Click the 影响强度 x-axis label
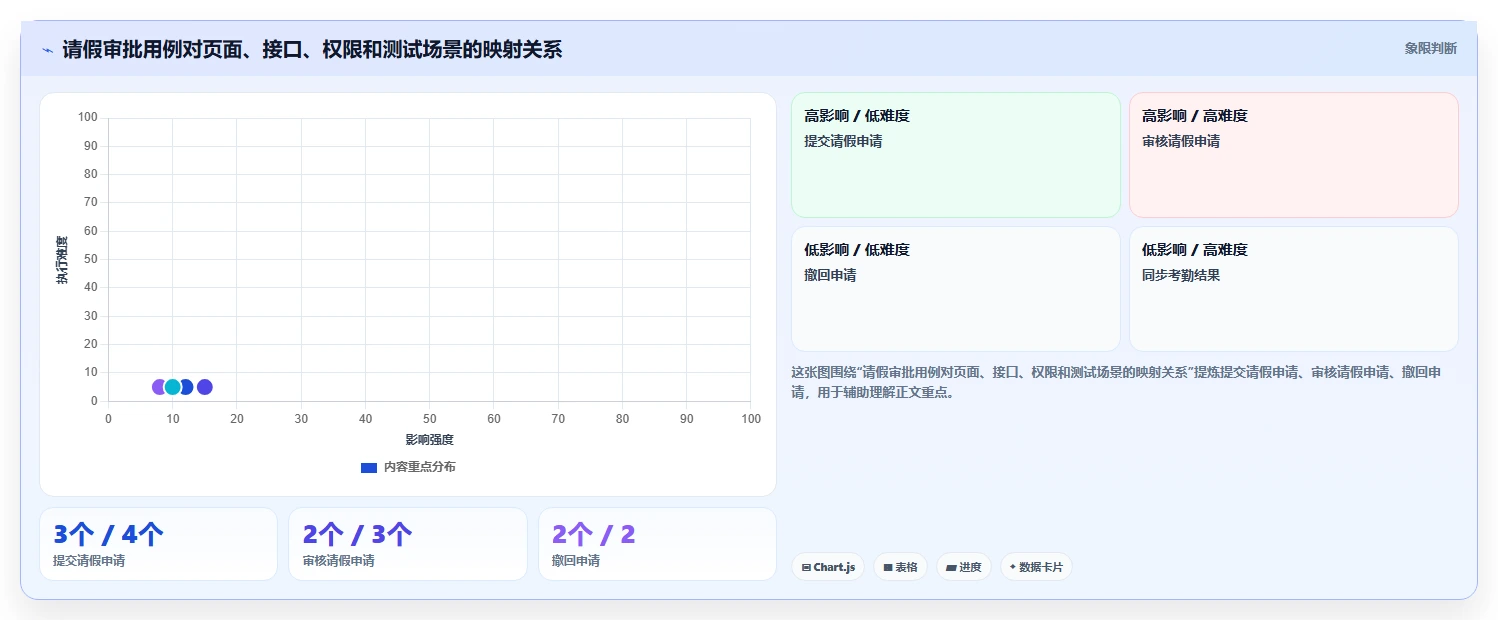This screenshot has width=1498, height=620. [x=429, y=440]
